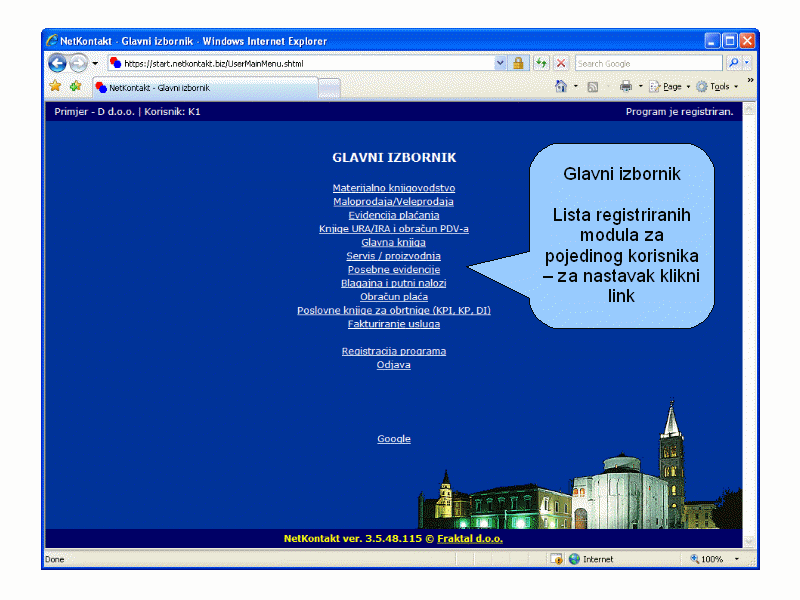
Task: Open the search provider dropdown arrow
Action: 746,63
